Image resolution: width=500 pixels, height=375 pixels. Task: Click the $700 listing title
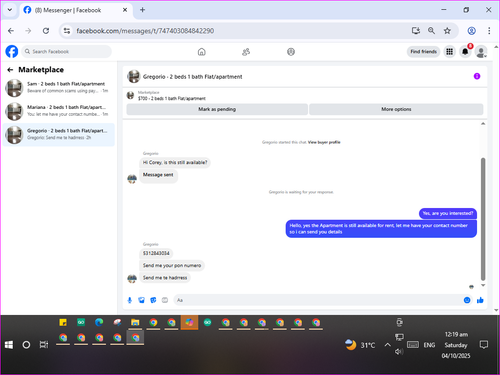[172, 99]
